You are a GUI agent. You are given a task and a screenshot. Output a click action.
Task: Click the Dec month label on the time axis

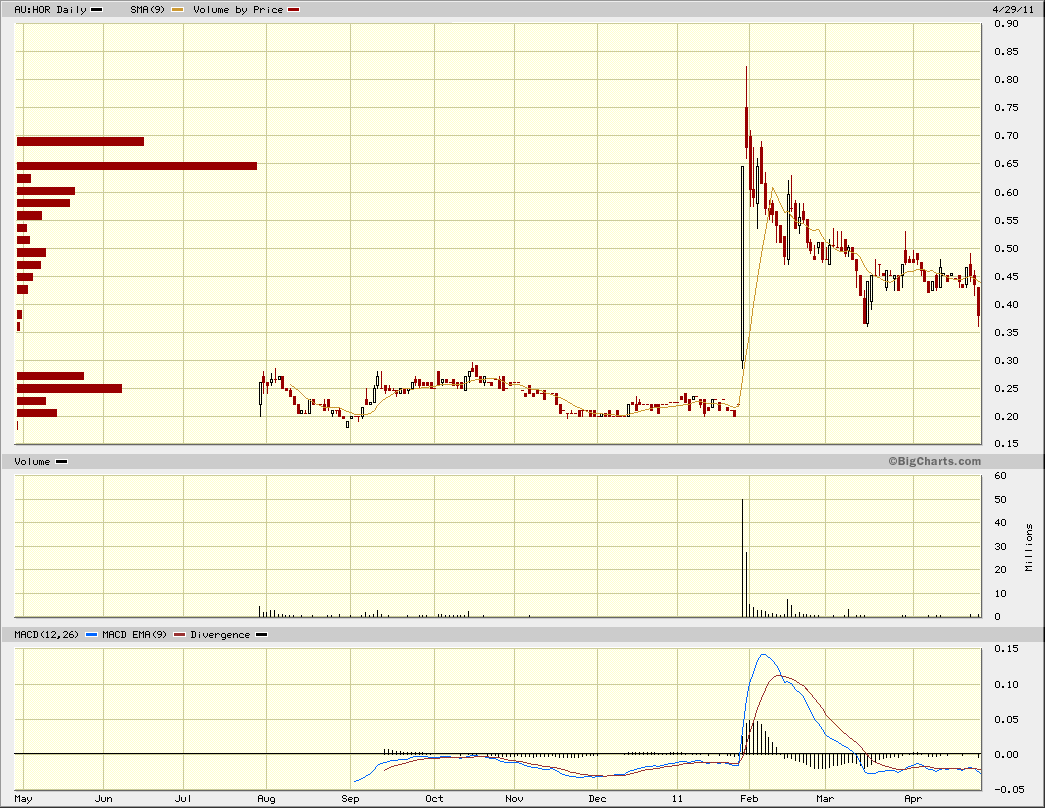[597, 799]
